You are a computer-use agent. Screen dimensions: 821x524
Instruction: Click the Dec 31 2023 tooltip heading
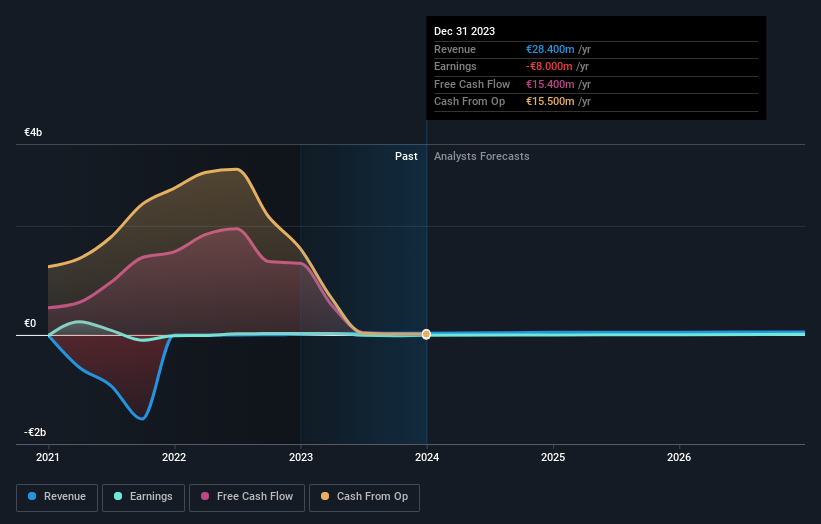click(464, 31)
